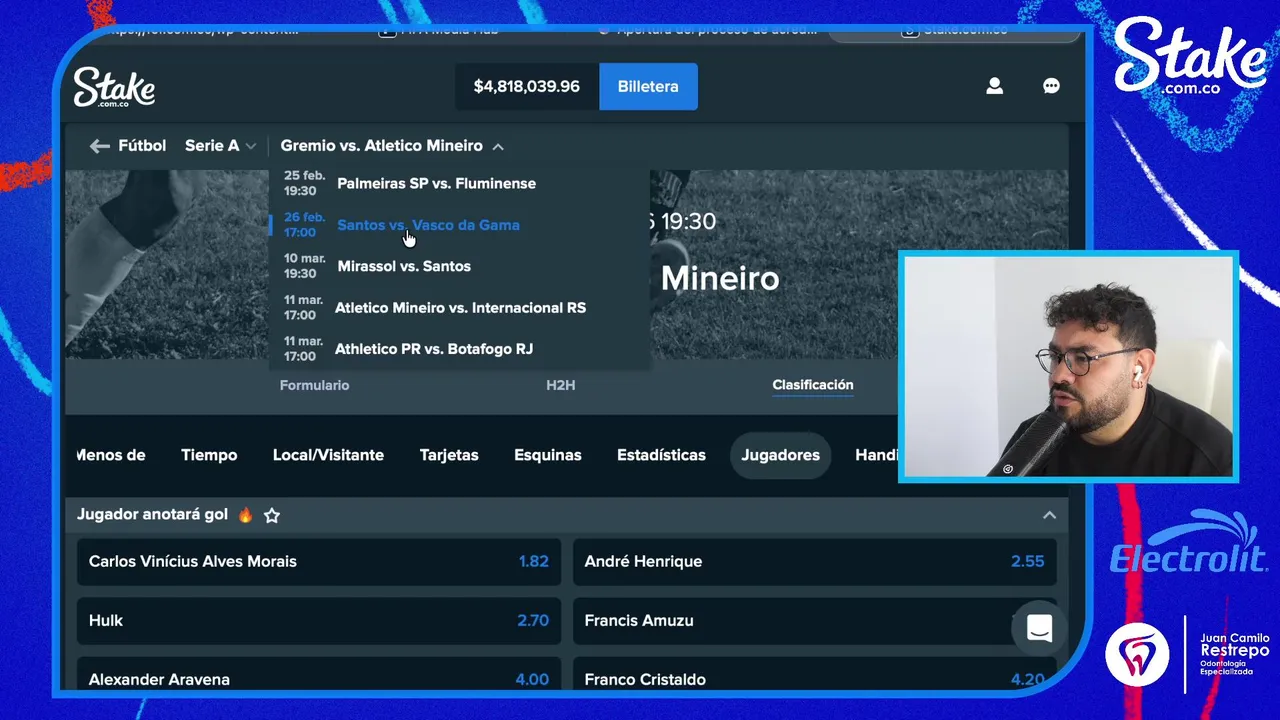
Task: Click the Stake.com.co logo in site header
Action: point(114,87)
